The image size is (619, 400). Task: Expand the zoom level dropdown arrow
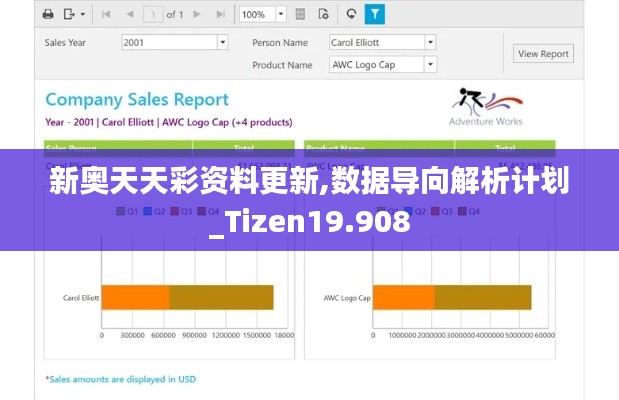[281, 15]
